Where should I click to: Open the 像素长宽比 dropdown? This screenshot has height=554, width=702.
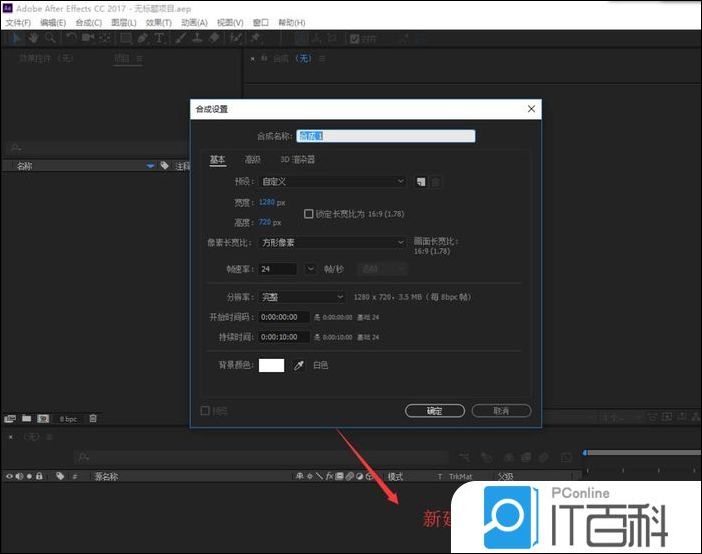click(x=332, y=242)
